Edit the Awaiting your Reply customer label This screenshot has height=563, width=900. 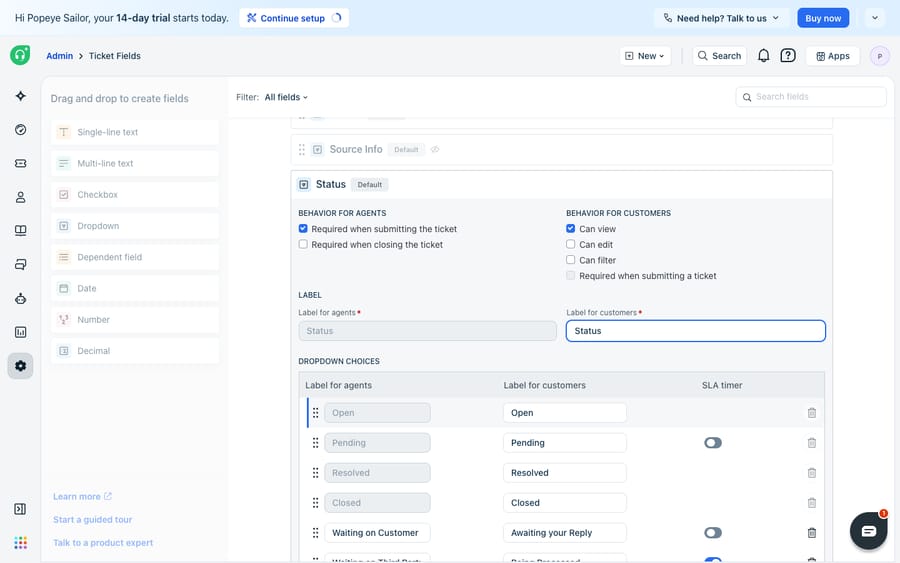565,533
